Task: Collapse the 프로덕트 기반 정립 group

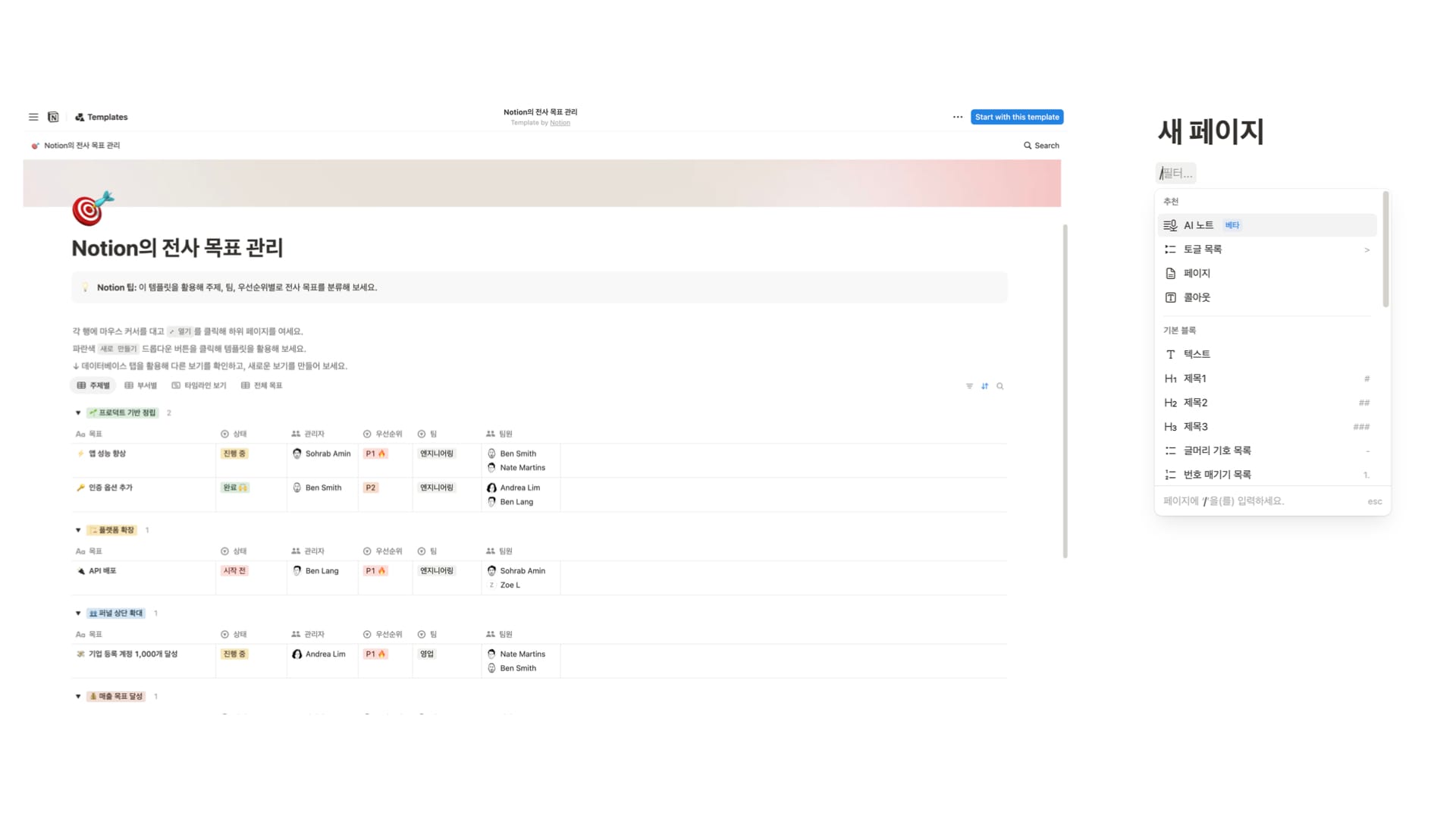Action: point(78,413)
